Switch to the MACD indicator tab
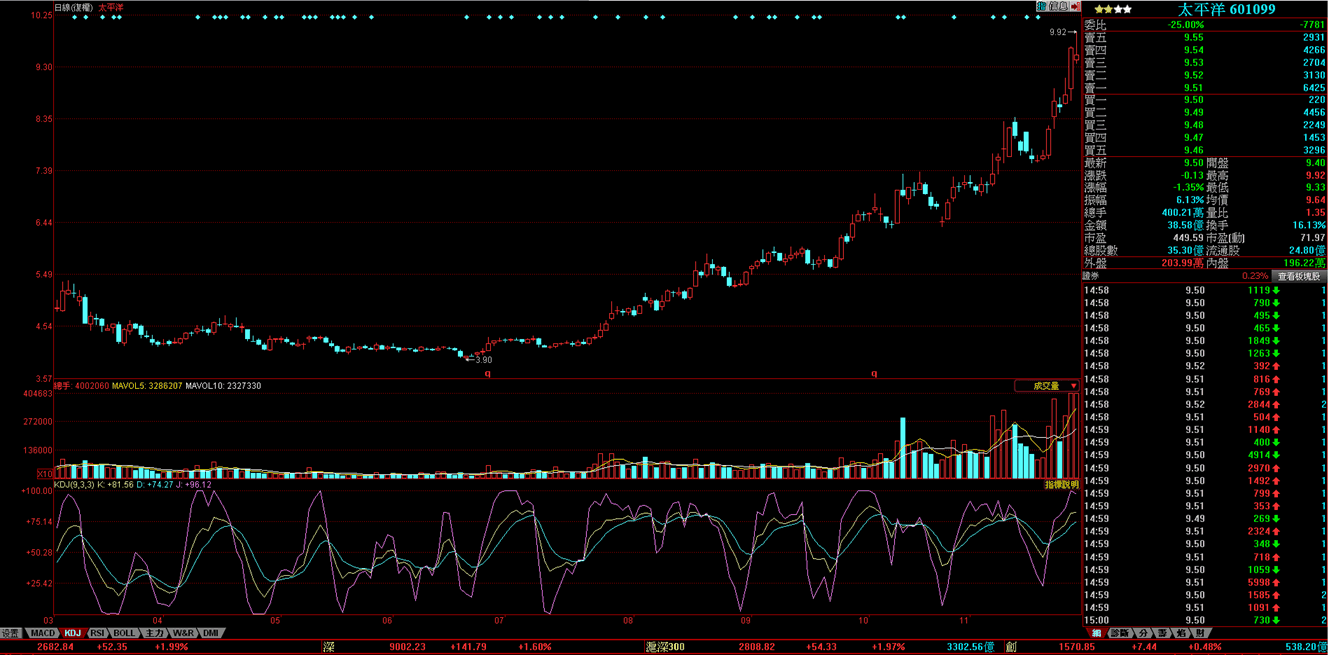1329x655 pixels. (43, 633)
